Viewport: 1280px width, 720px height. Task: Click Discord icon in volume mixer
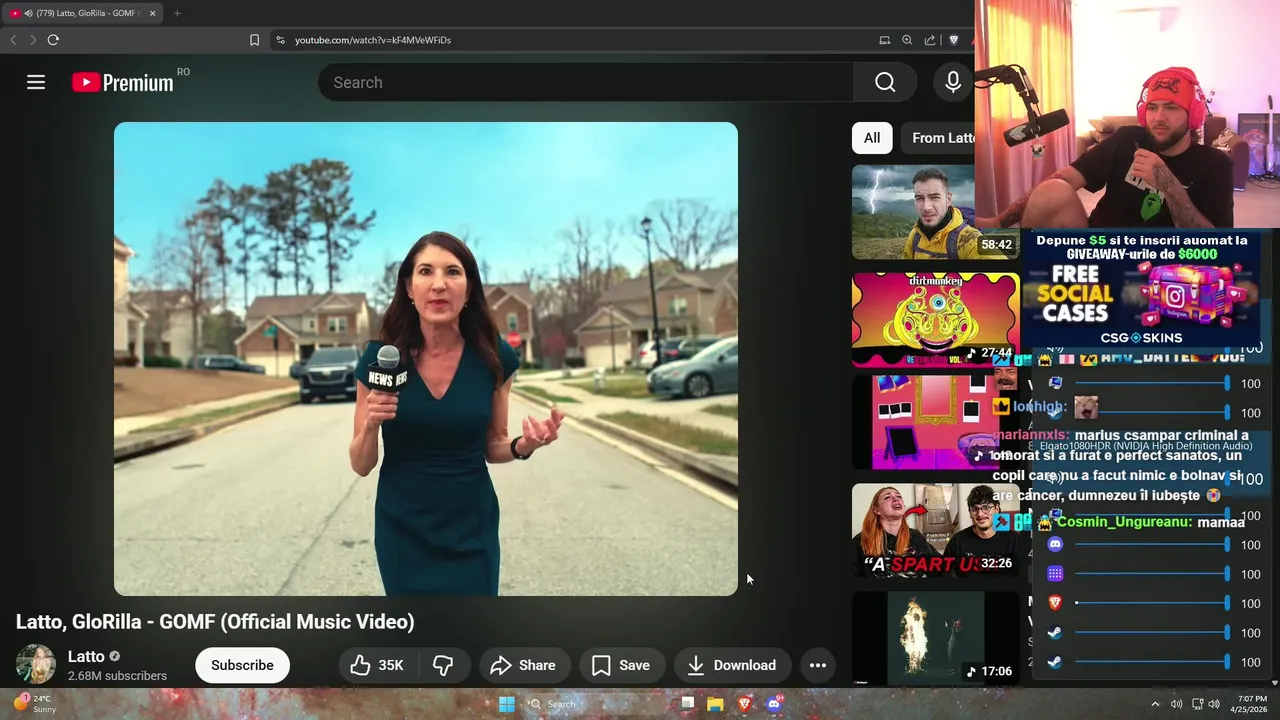[x=1055, y=545]
